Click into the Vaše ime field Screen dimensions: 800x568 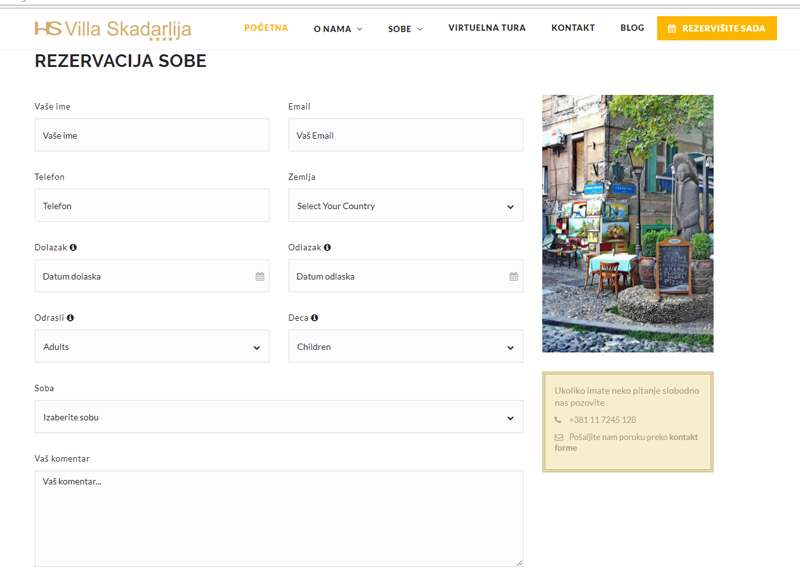click(x=152, y=135)
